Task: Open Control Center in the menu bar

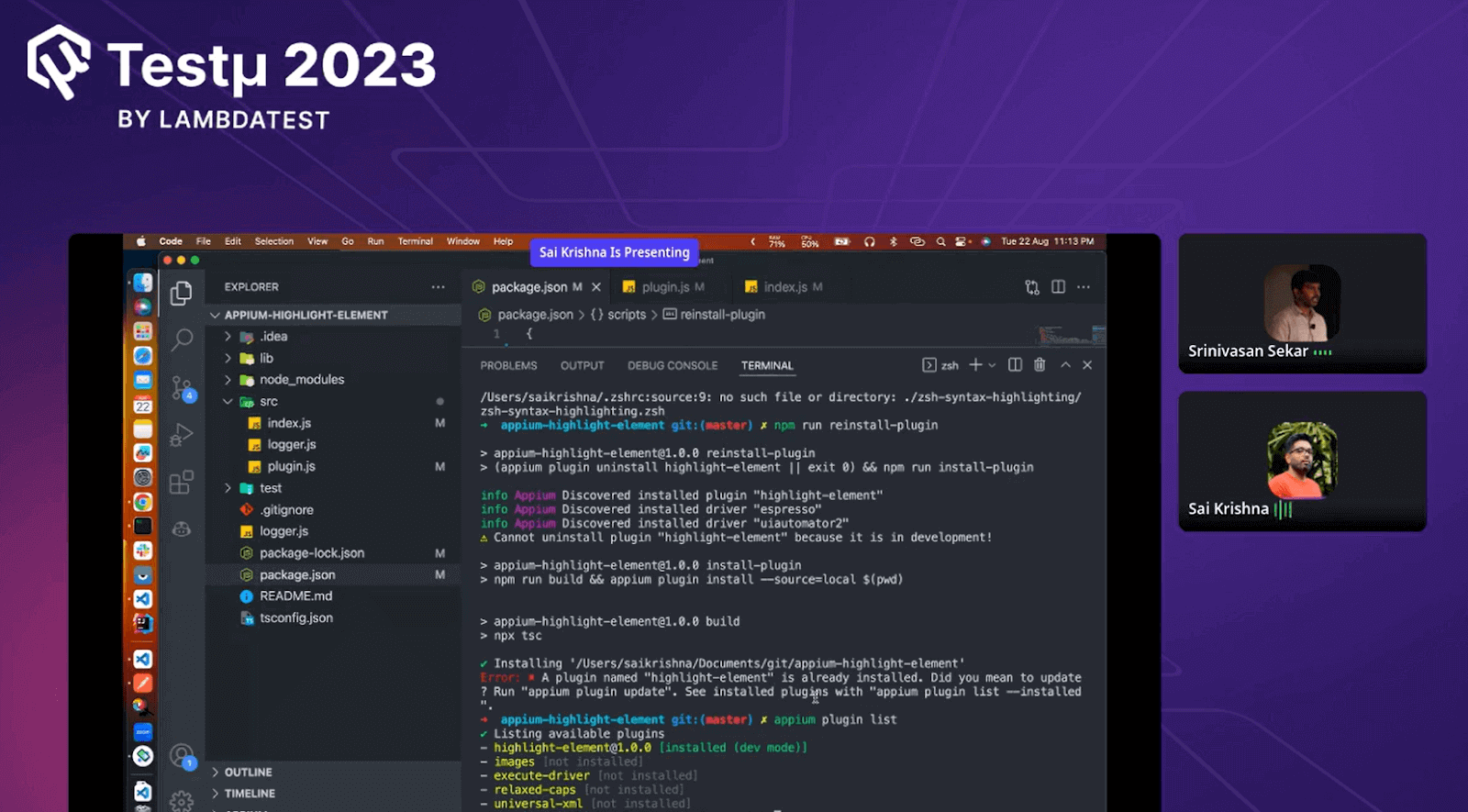Action: [x=962, y=241]
